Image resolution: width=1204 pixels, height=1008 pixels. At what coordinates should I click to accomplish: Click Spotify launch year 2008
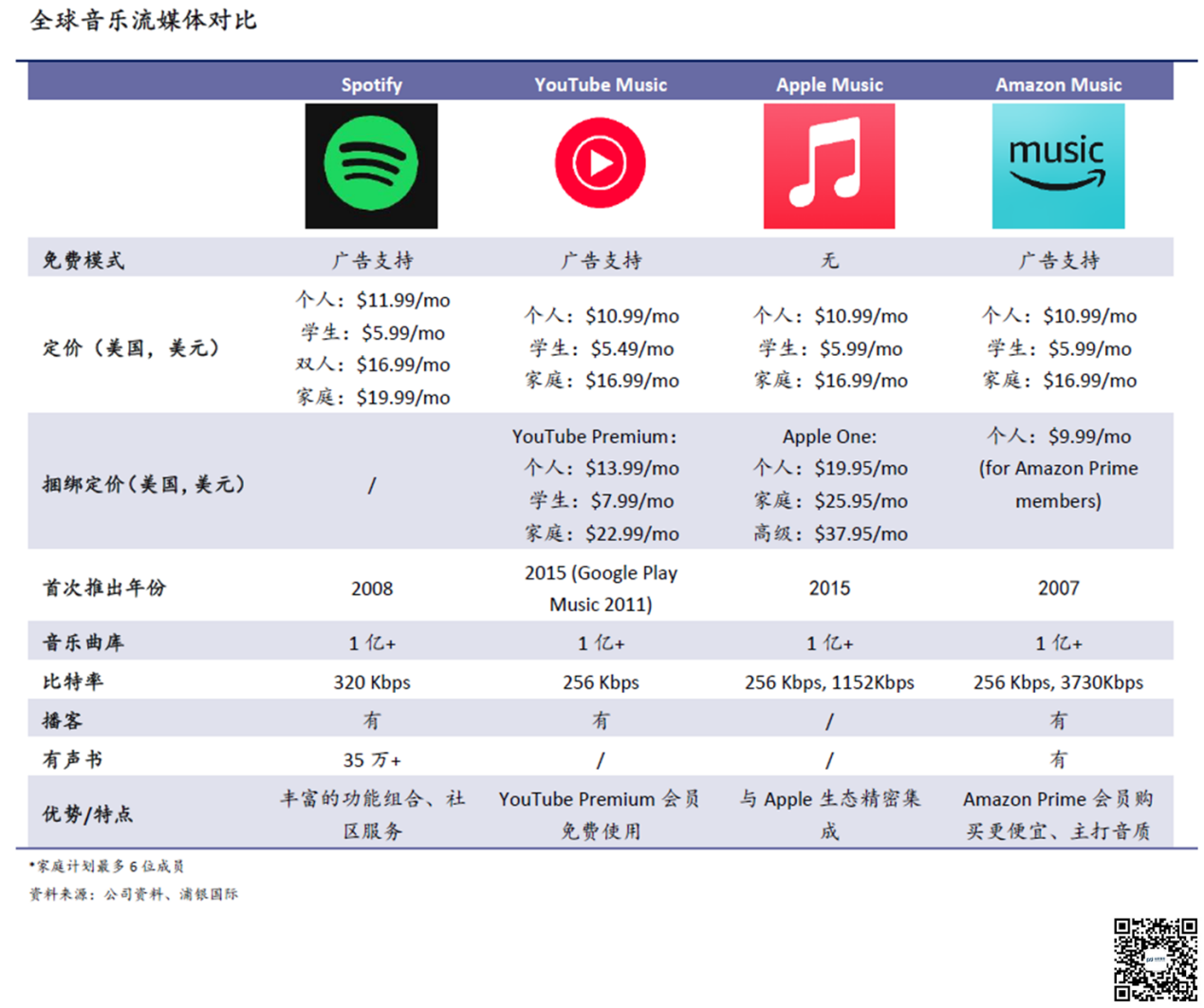[372, 588]
